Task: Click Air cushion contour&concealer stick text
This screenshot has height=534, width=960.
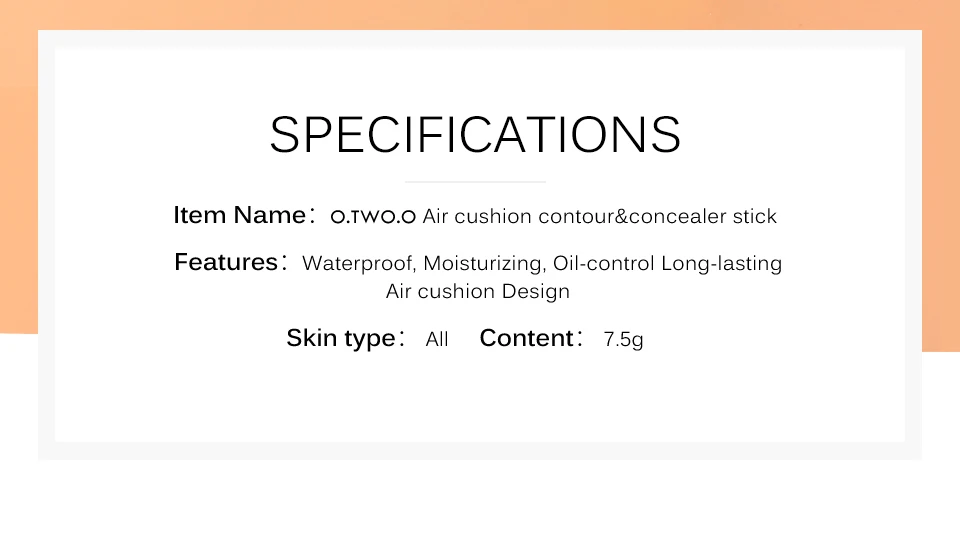Action: coord(599,216)
